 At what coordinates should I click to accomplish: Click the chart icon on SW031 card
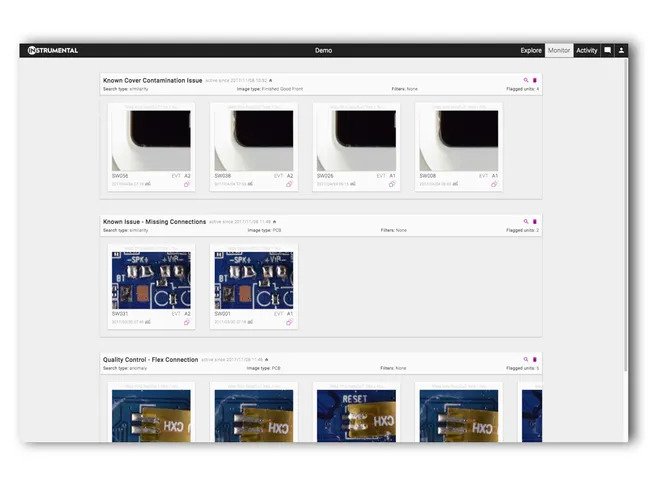point(148,322)
